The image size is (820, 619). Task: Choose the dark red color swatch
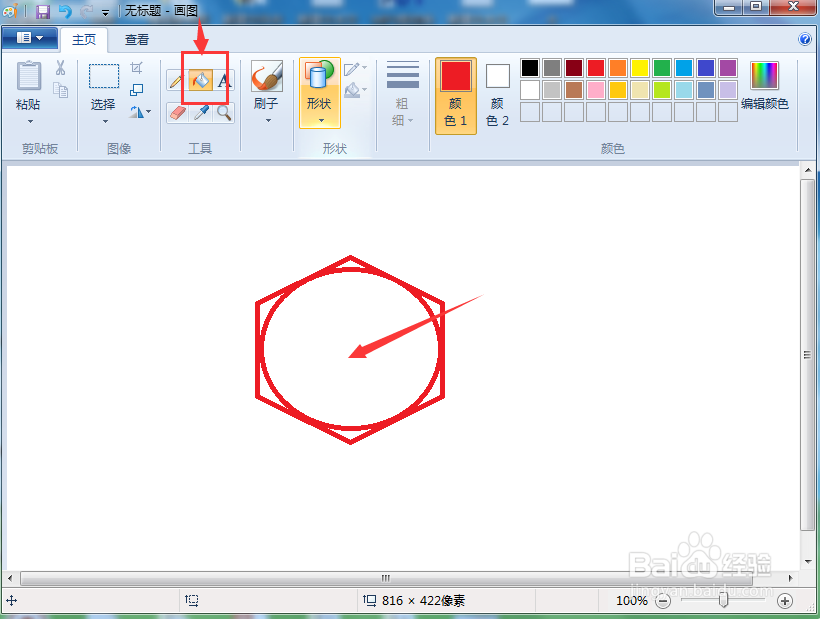[x=574, y=68]
